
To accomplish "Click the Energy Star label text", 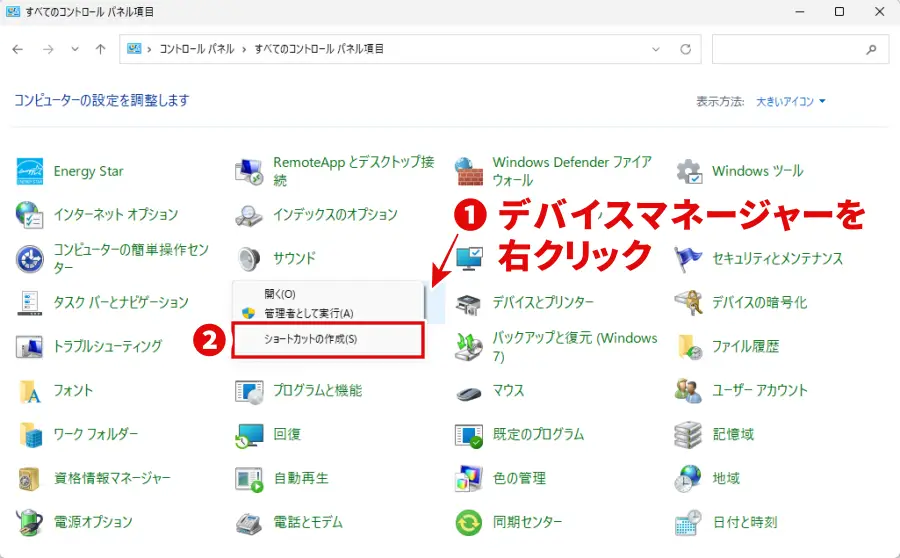I will [88, 171].
